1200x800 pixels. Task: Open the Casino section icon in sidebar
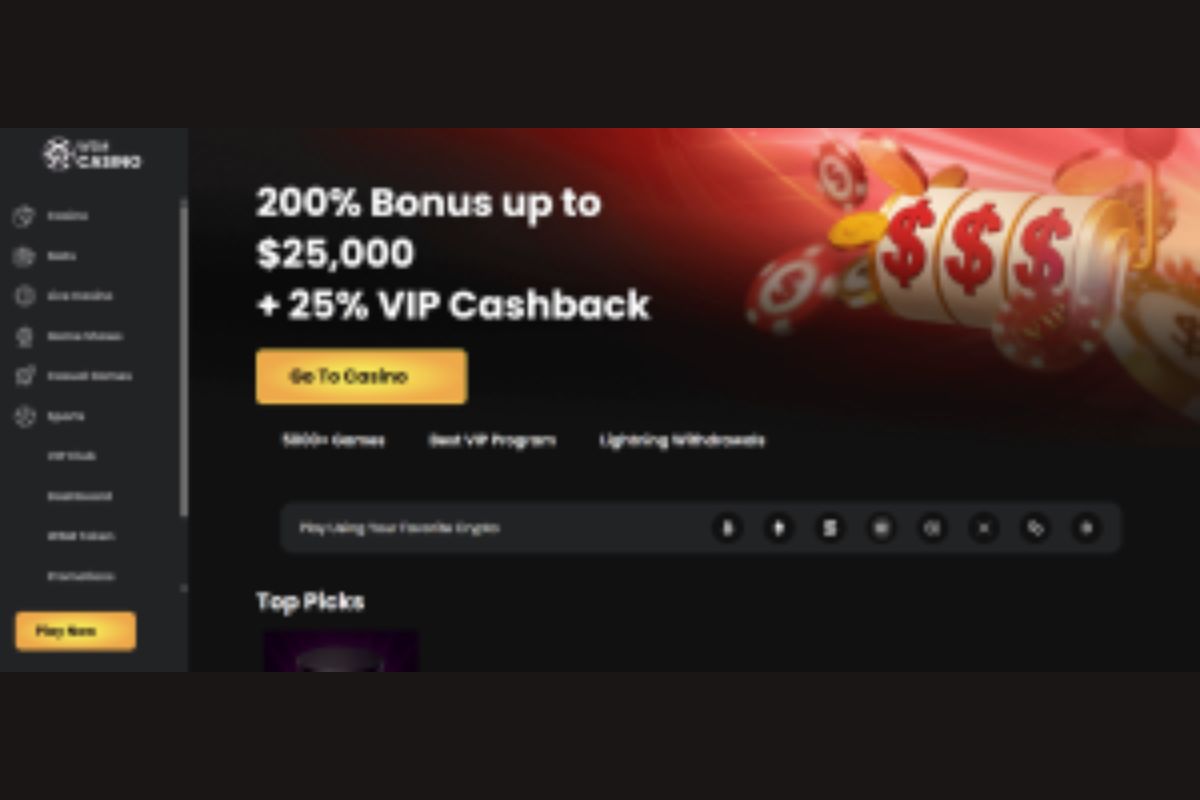tap(24, 216)
